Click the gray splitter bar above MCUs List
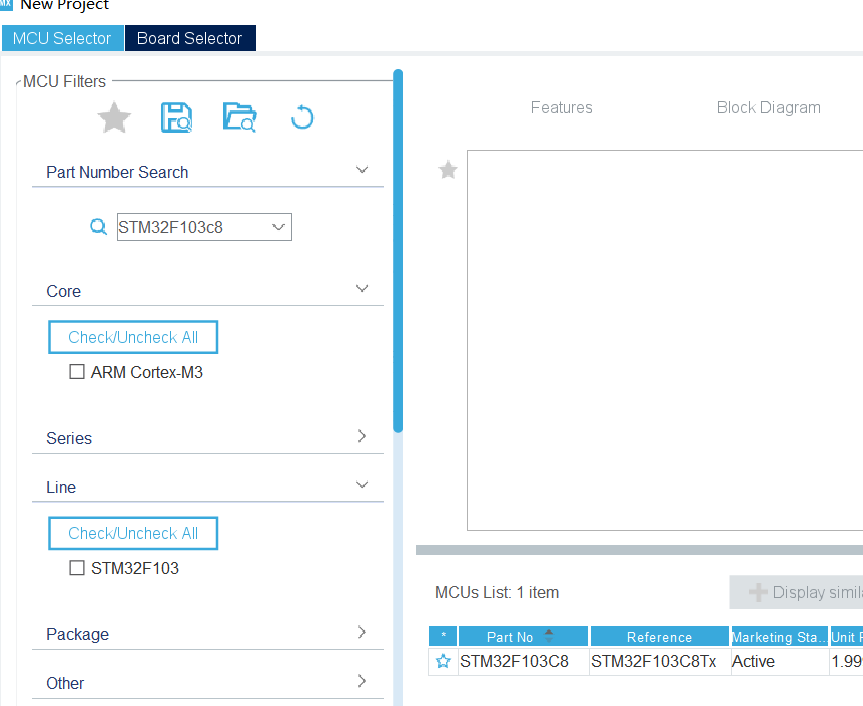This screenshot has width=863, height=706. click(640, 550)
